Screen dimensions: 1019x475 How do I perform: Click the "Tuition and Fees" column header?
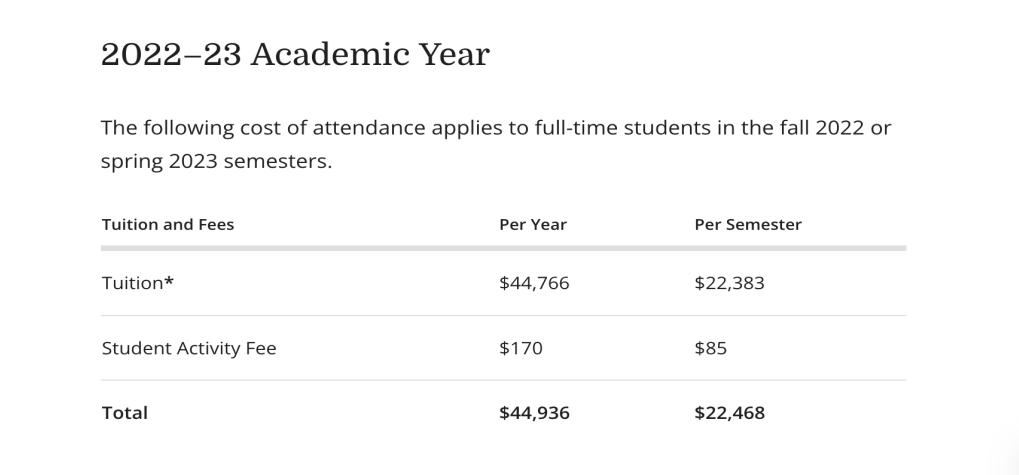pos(168,225)
